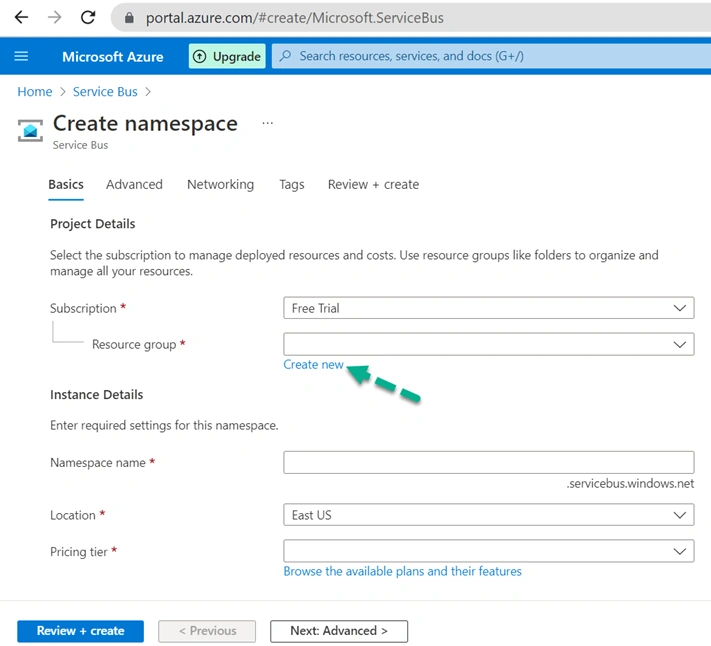Open the Home breadcrumb link
The image size is (711, 646).
(34, 92)
